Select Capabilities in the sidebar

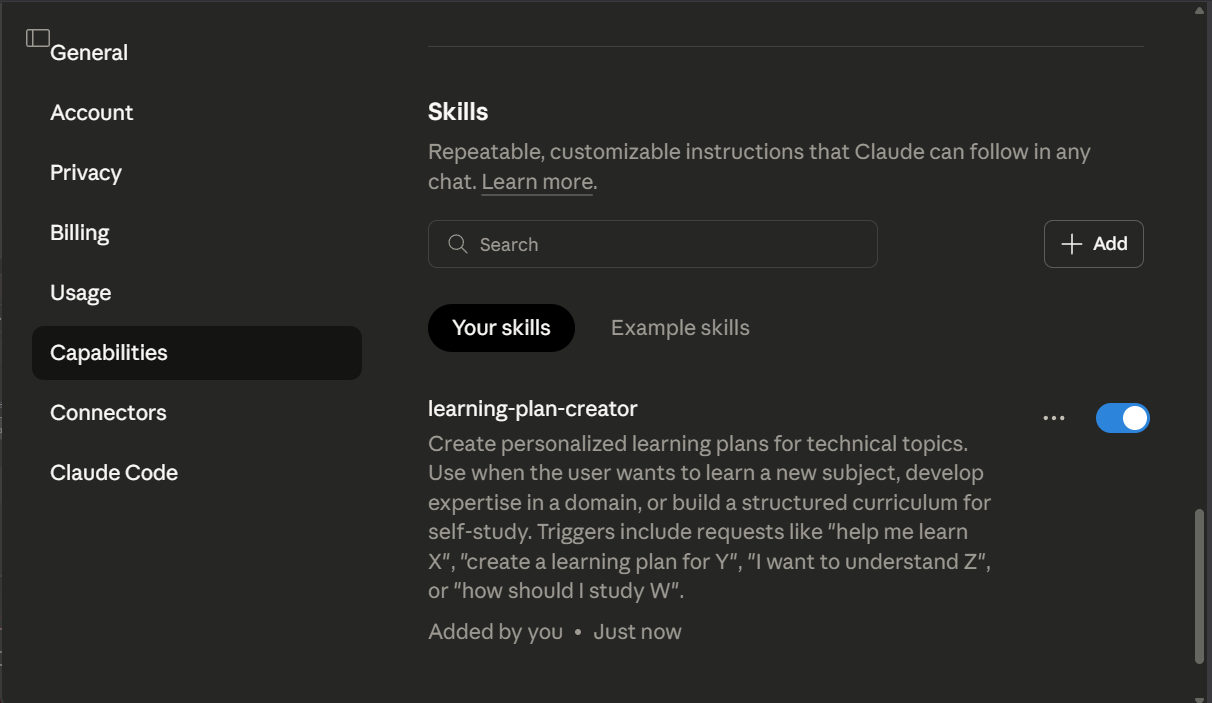[109, 353]
